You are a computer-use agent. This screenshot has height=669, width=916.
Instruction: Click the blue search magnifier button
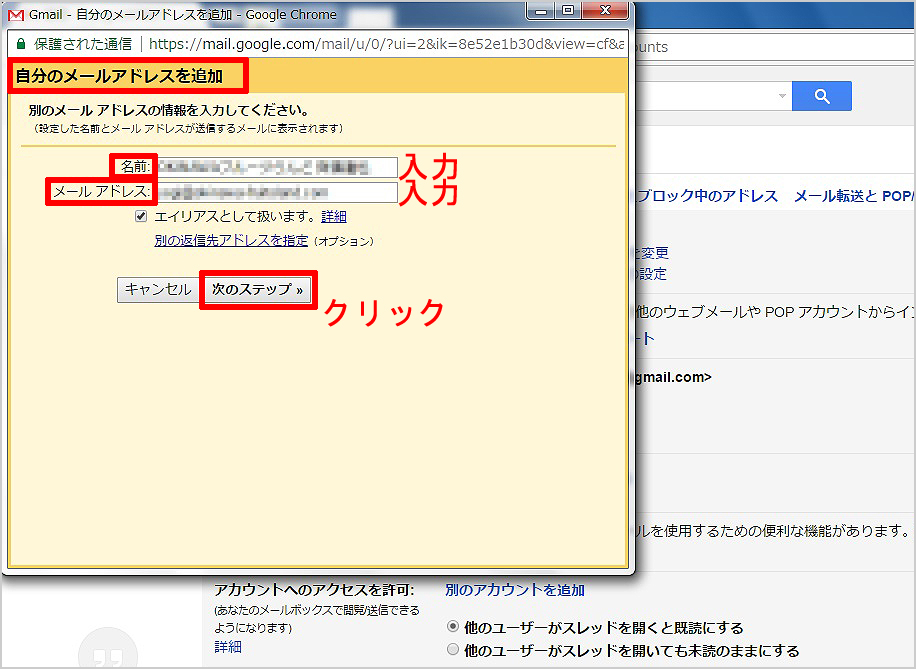click(x=821, y=96)
